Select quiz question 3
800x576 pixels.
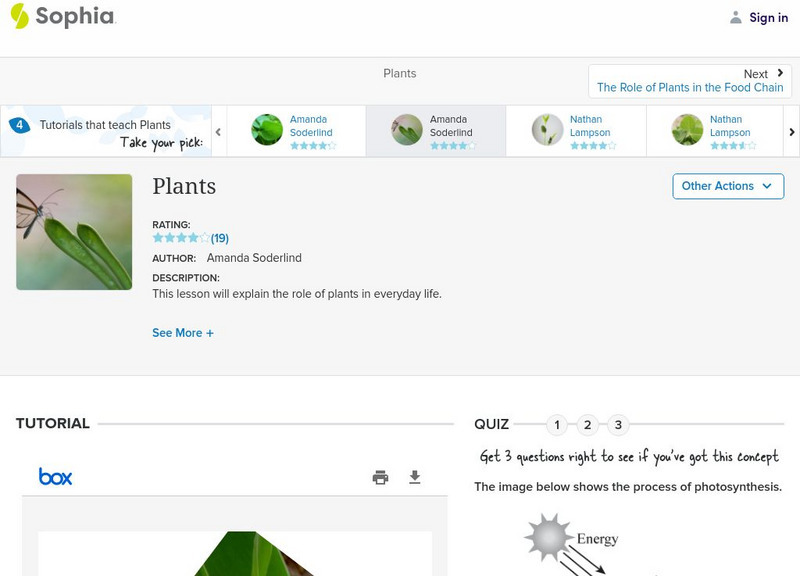pos(618,425)
